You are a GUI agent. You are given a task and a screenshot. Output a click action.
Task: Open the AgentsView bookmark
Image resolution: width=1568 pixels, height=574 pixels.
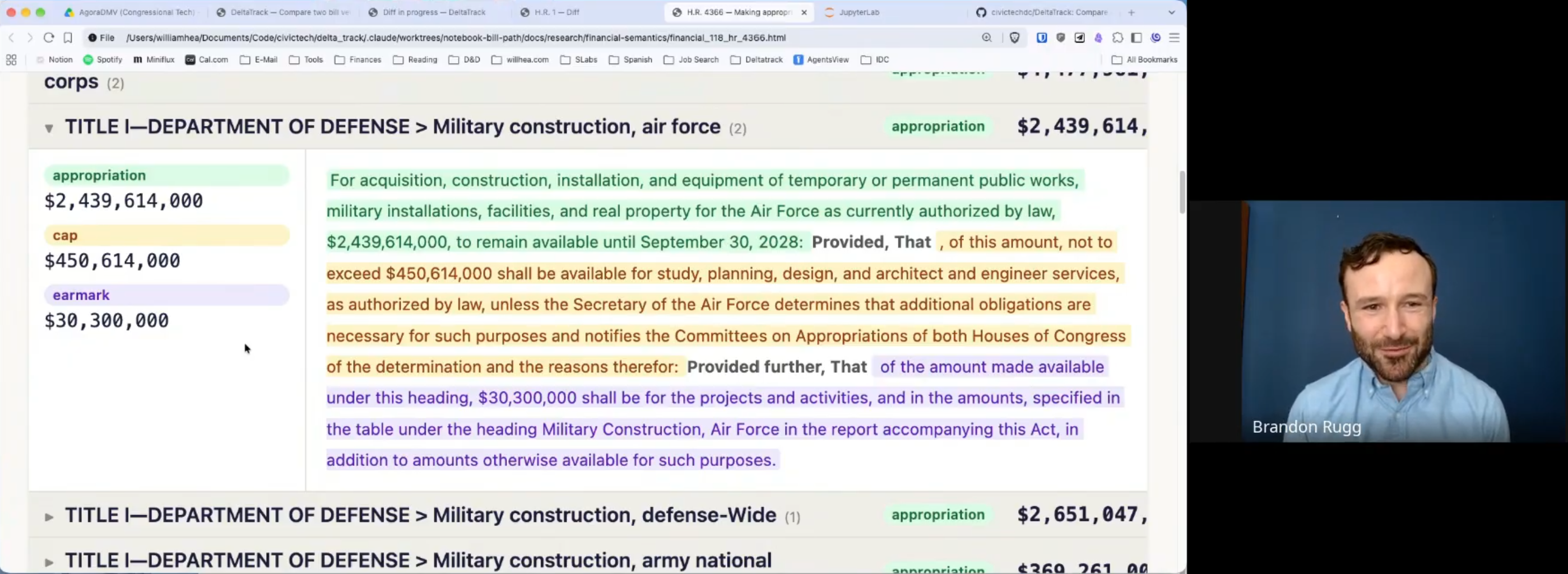point(821,59)
